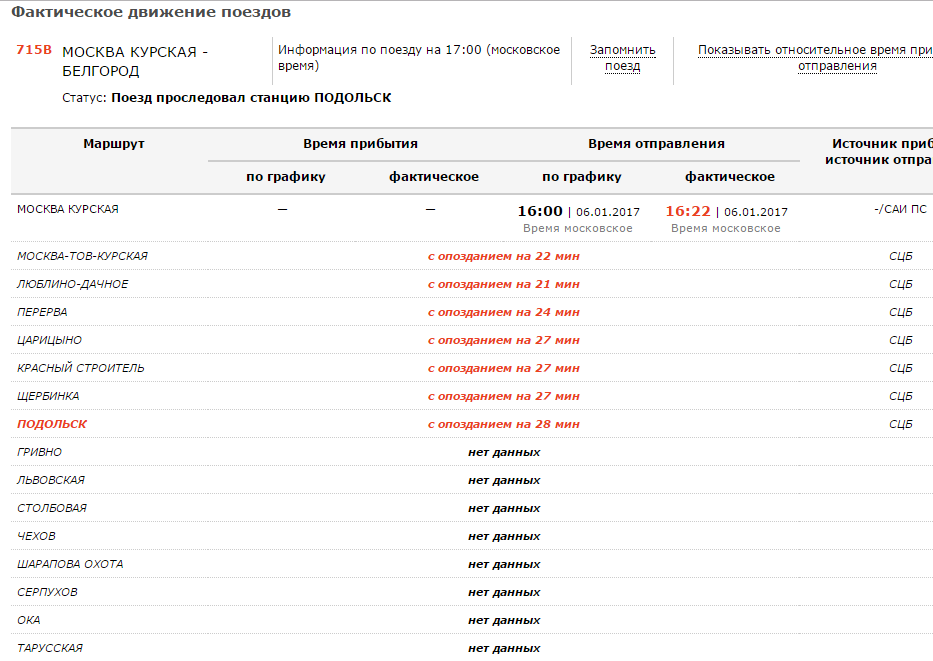This screenshot has width=933, height=661.
Task: Select the МОСКВА КУРСКАЯ station row
Action: coord(68,209)
